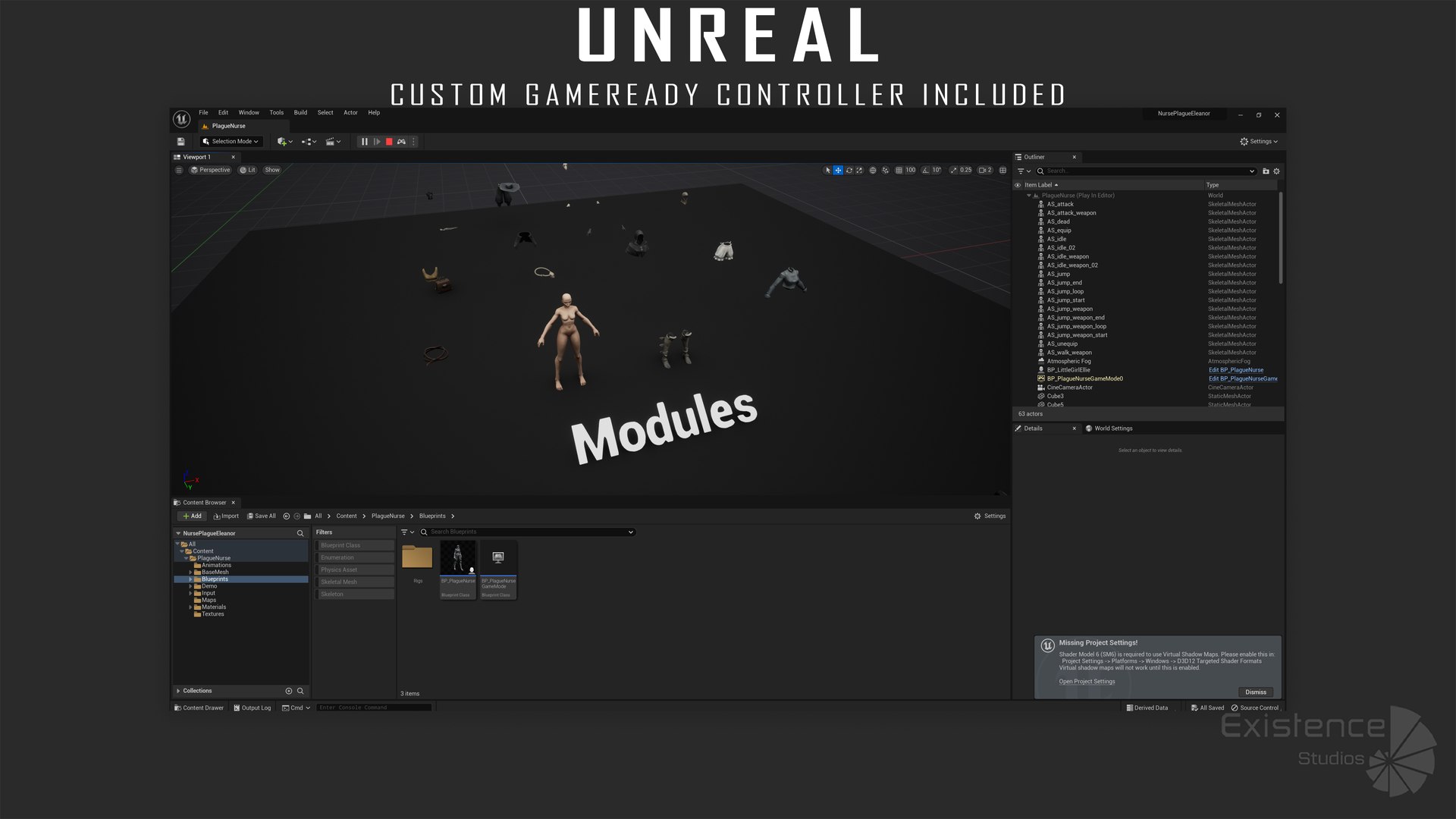Toggle the world/local coordinate globe icon
This screenshot has width=1456, height=819.
[873, 171]
